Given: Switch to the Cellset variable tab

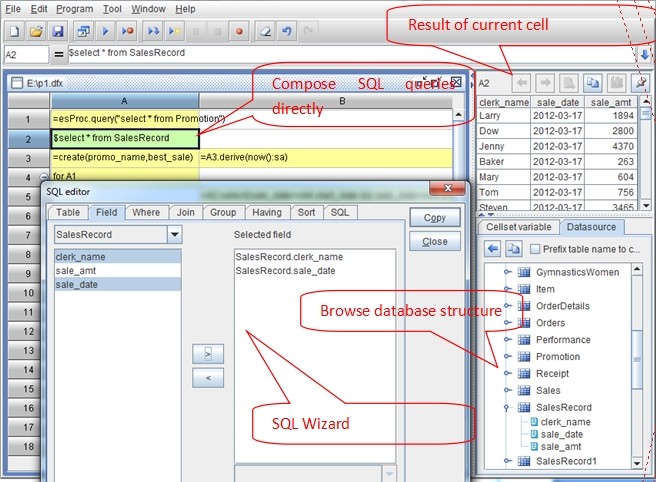Looking at the screenshot, I should coord(519,227).
